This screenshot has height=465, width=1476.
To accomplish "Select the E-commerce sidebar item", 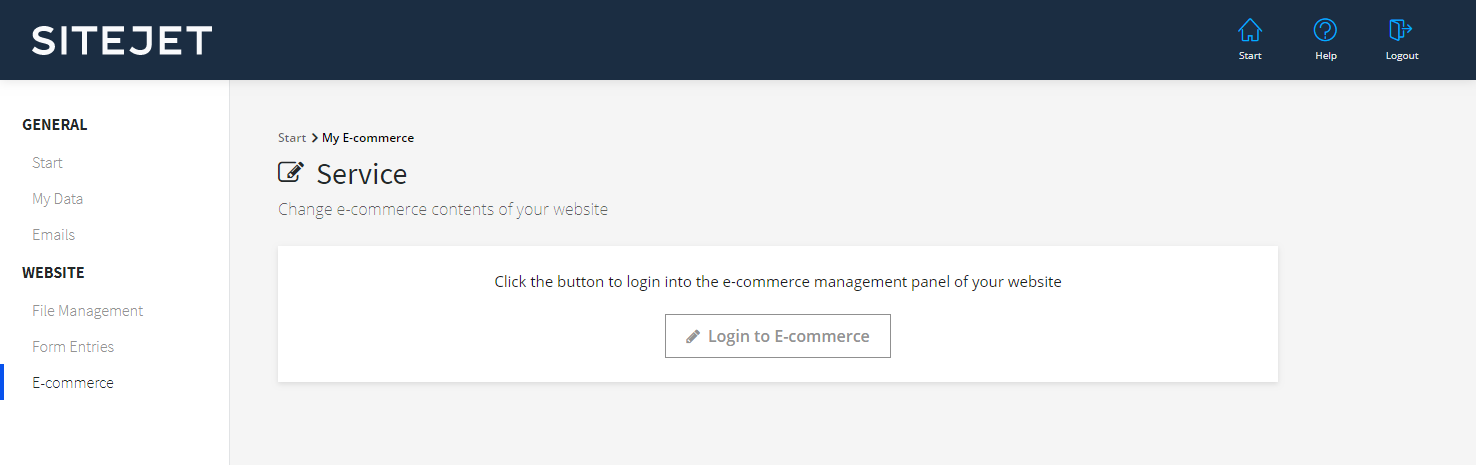I will (x=73, y=383).
